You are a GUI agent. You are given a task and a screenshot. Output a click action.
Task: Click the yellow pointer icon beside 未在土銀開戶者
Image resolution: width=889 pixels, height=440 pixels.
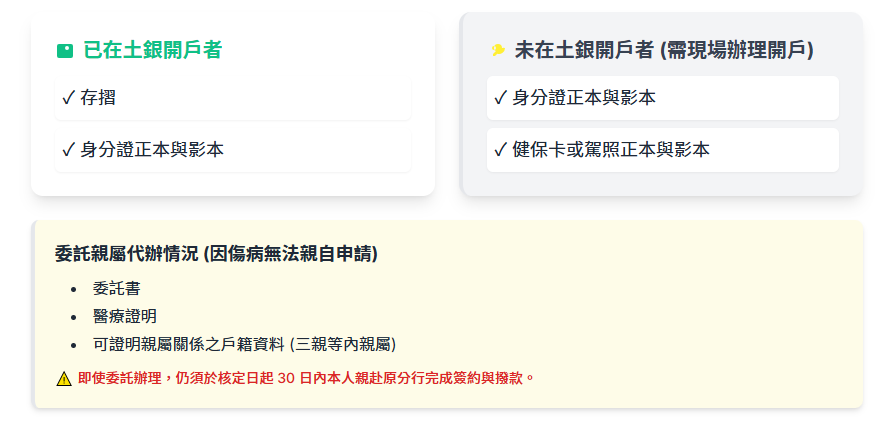[x=497, y=50]
